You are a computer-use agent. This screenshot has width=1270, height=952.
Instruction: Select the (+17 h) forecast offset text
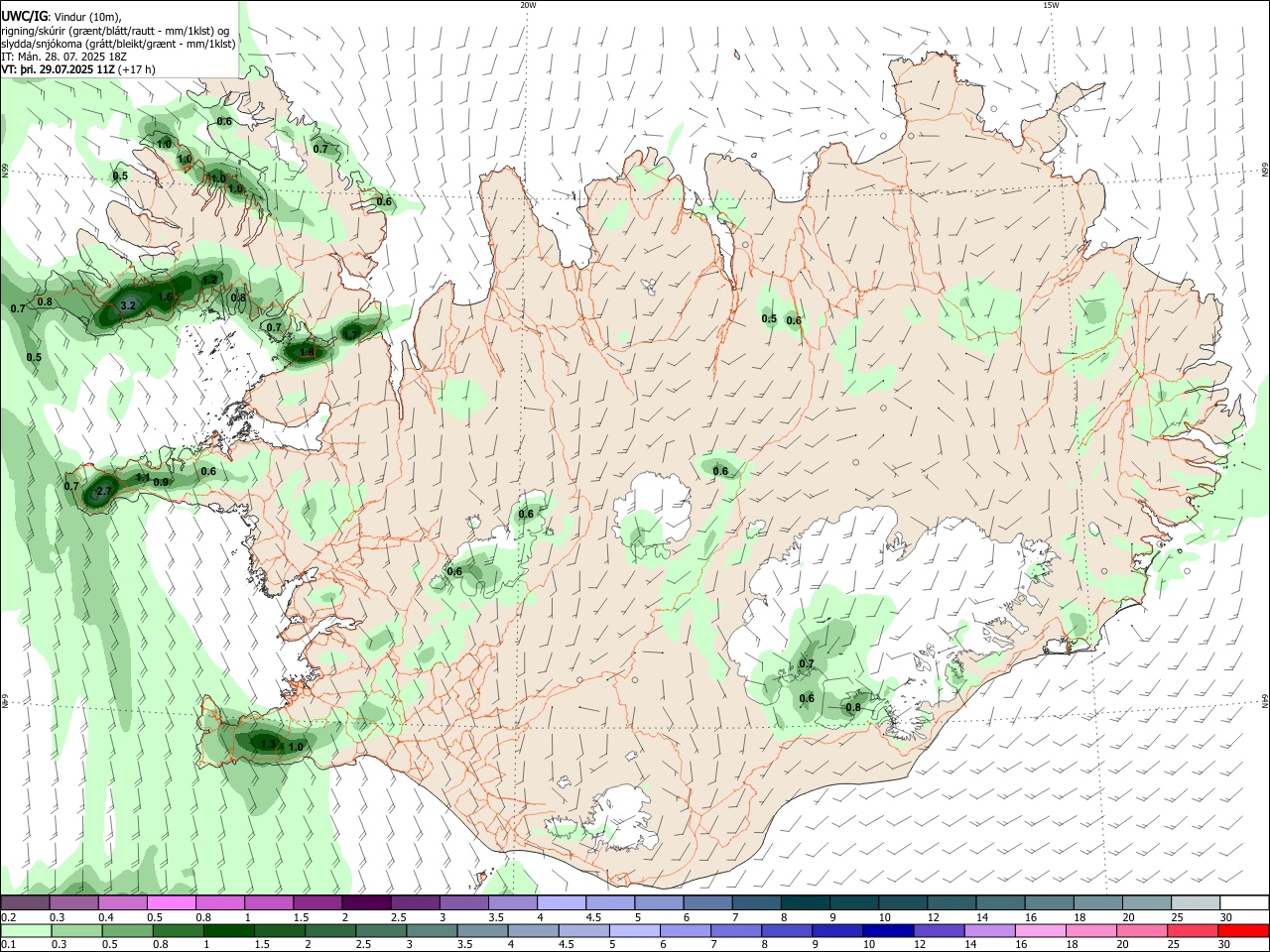tap(137, 69)
